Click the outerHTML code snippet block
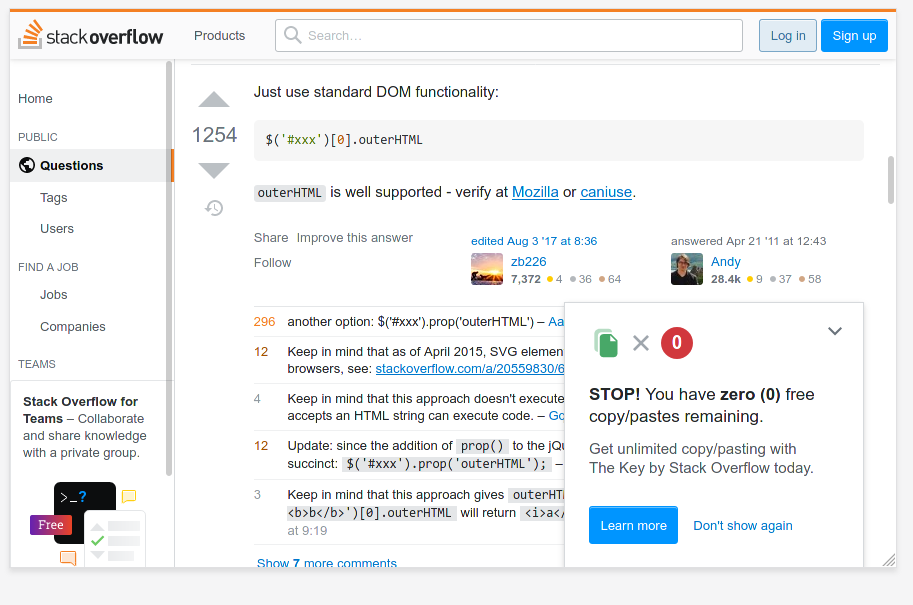Viewport: 913px width, 605px height. [558, 140]
